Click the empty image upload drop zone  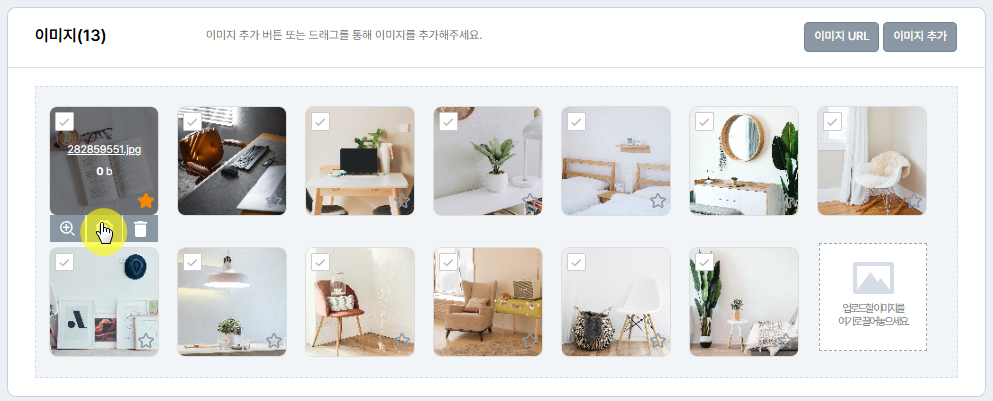873,296
